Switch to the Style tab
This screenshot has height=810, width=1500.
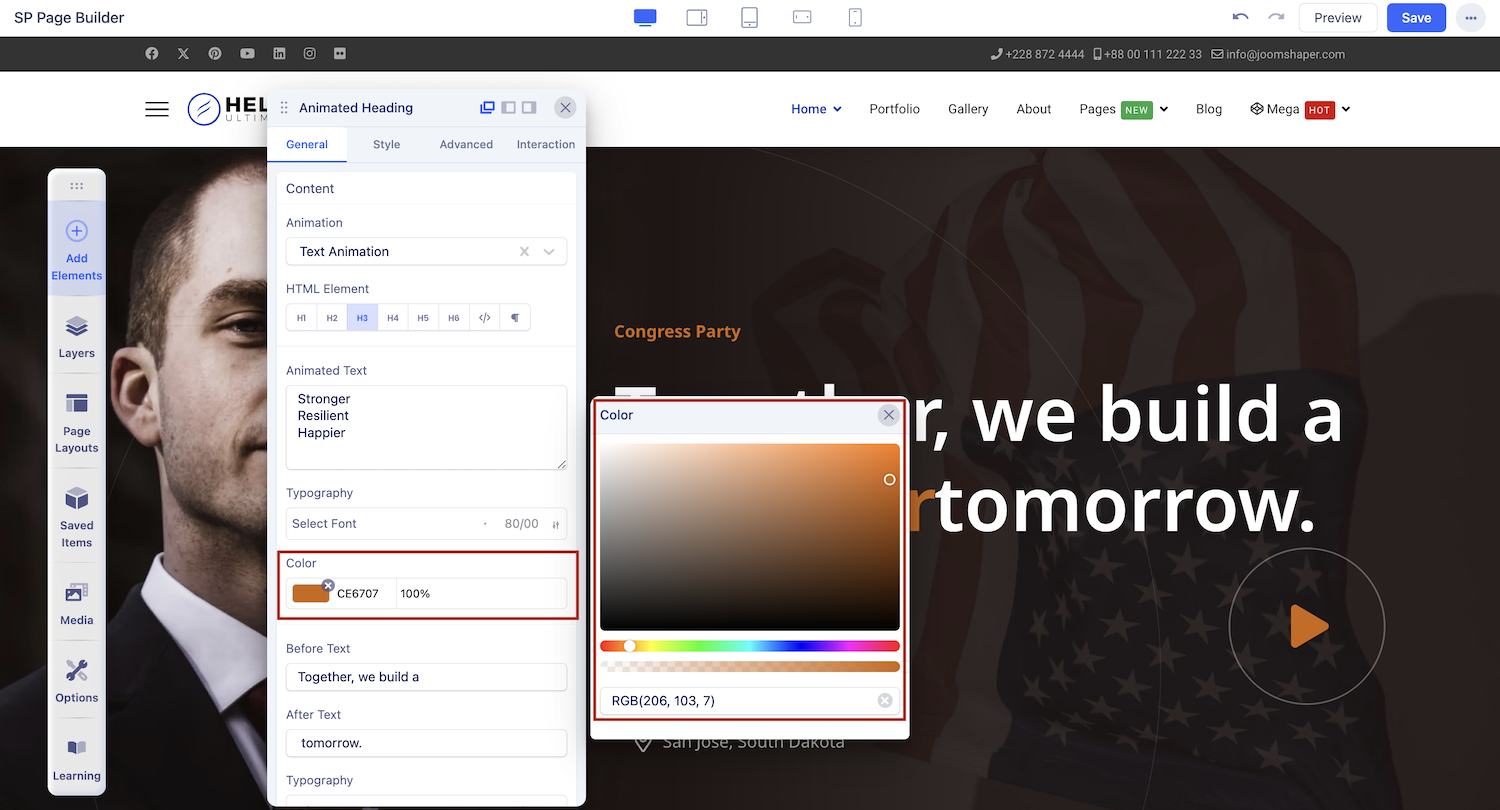tap(387, 144)
